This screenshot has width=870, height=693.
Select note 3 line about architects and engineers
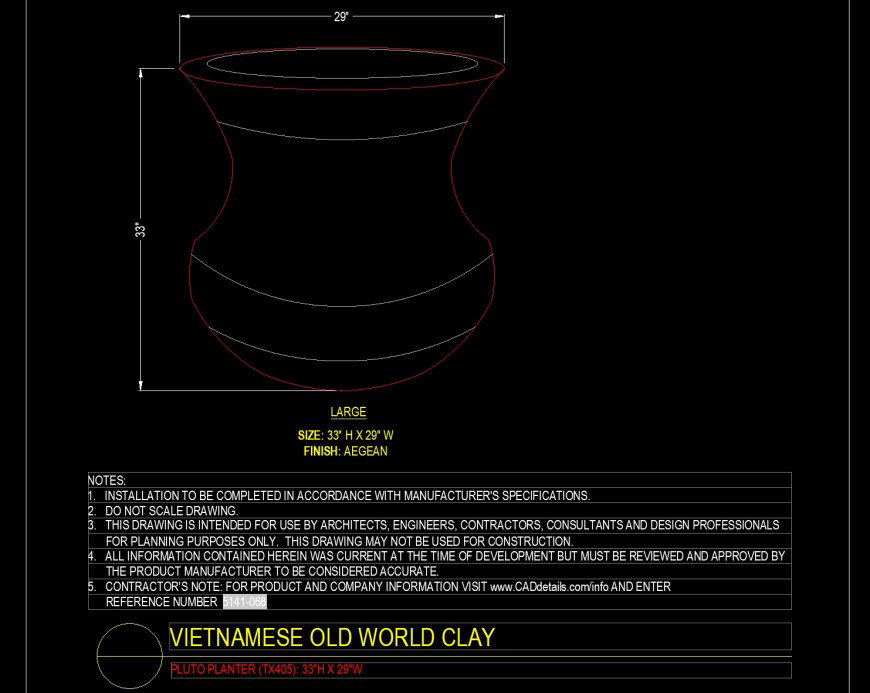tap(434, 525)
